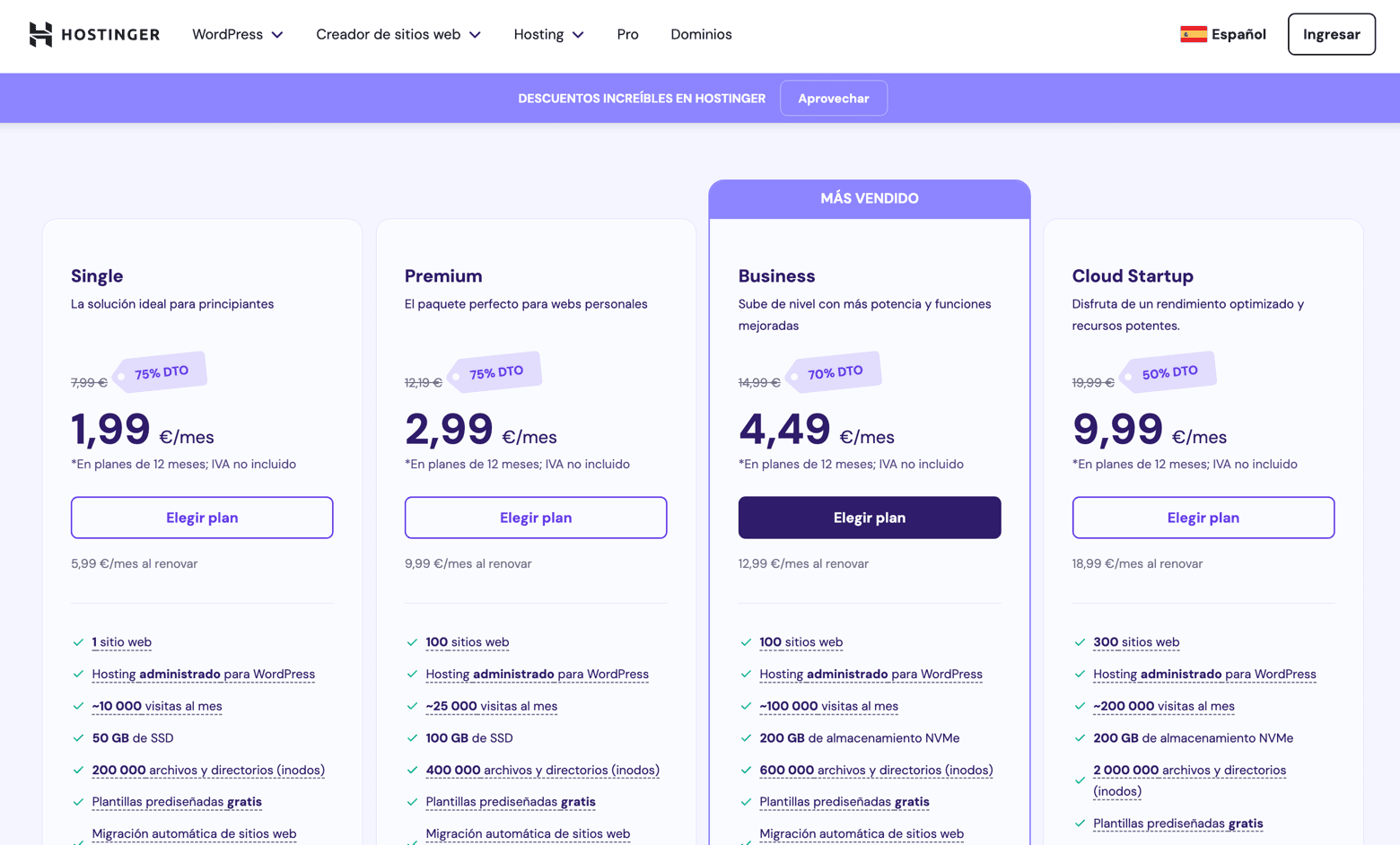1400x845 pixels.
Task: Click the Ingresar login button
Action: point(1331,34)
